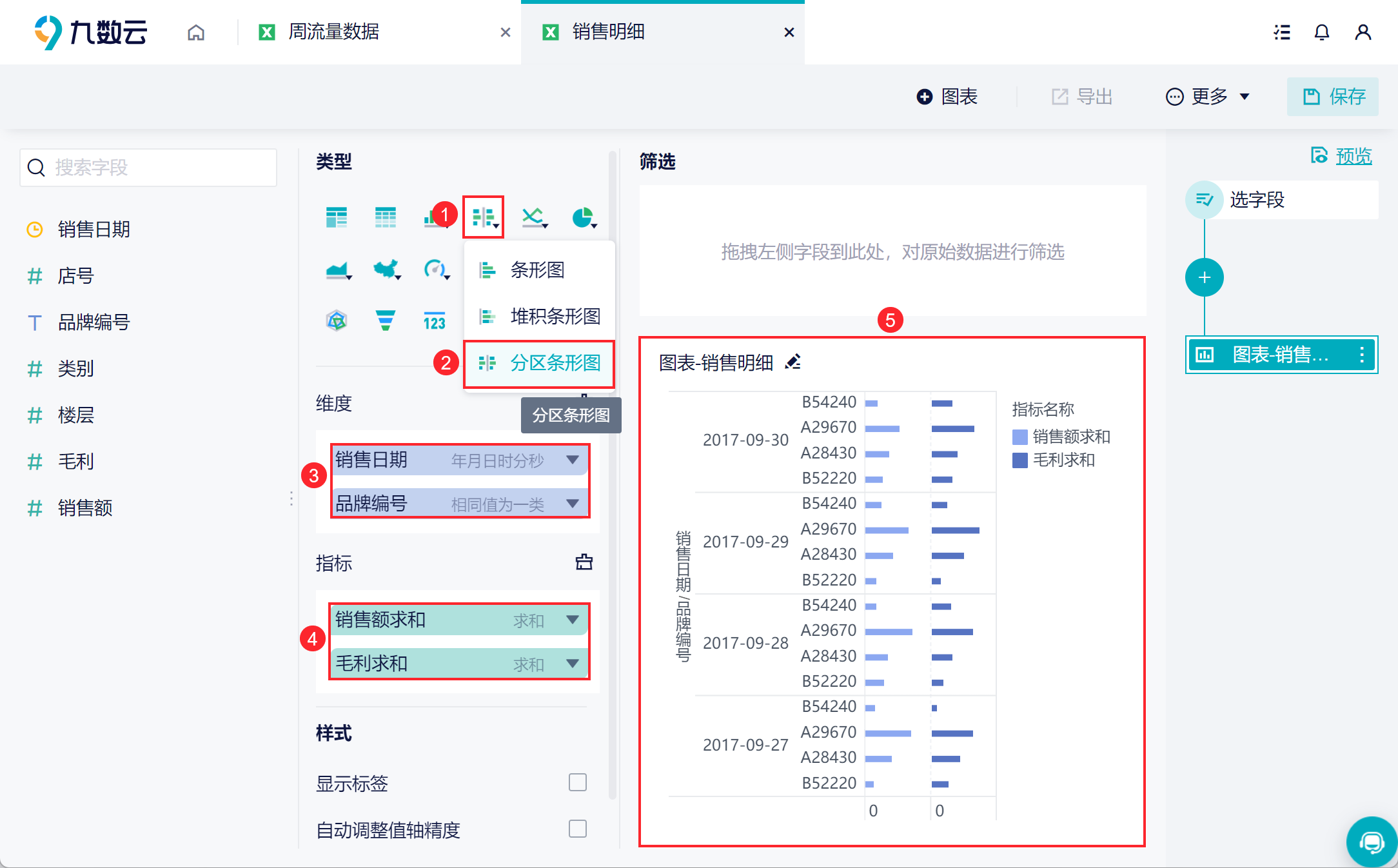The height and width of the screenshot is (868, 1398).
Task: Open the 预览 link
Action: click(x=1353, y=156)
